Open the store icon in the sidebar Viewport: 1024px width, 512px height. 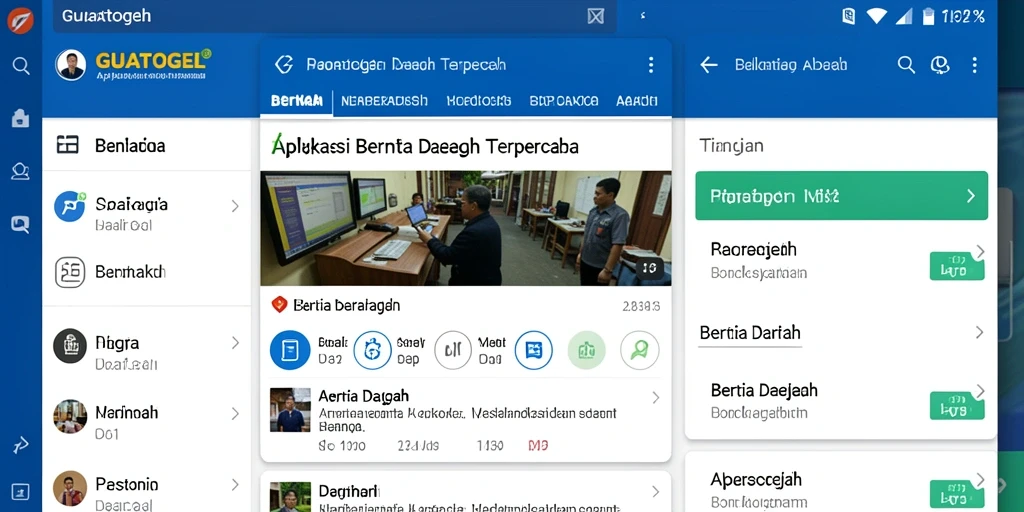[x=20, y=118]
